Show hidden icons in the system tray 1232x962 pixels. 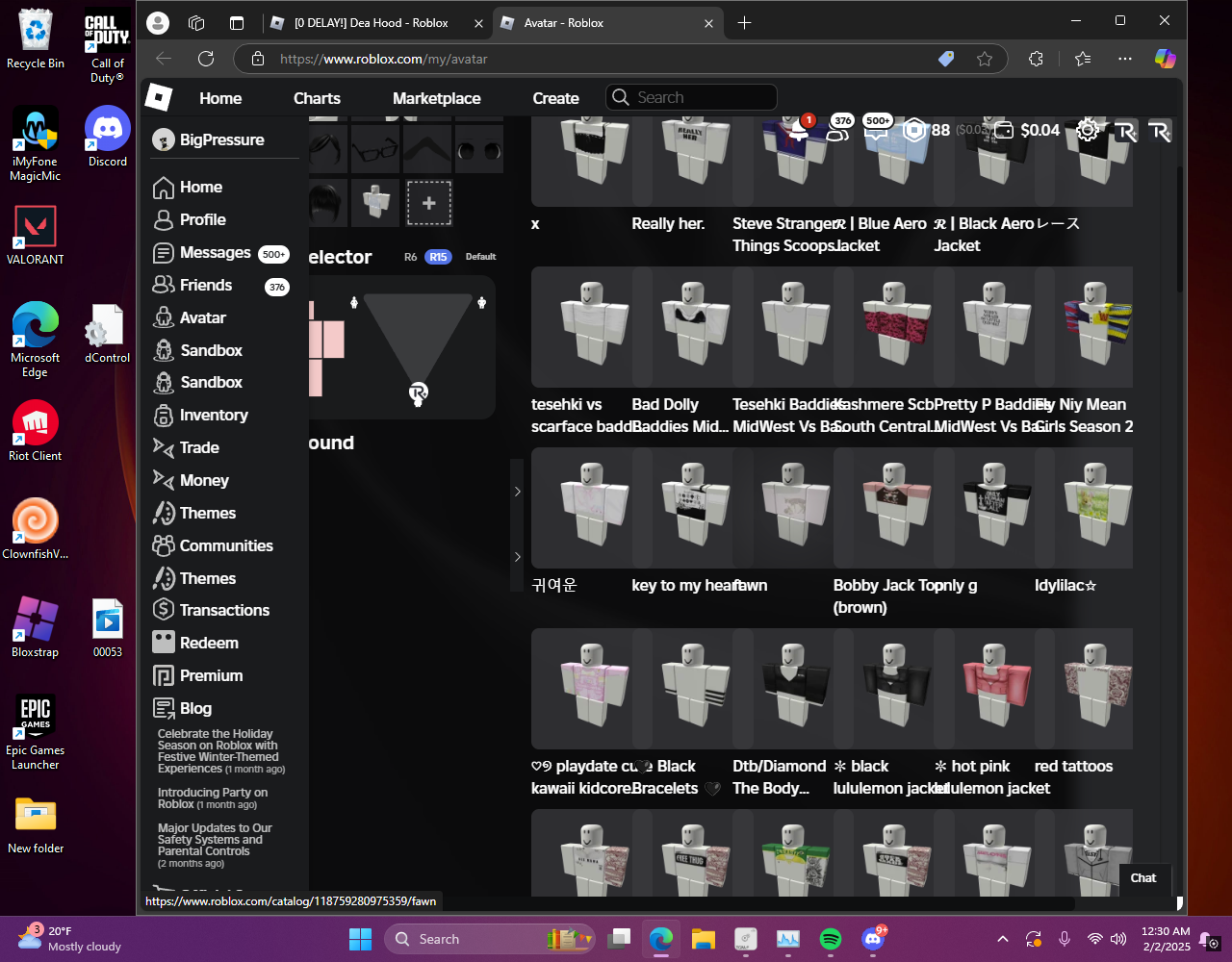pos(1002,939)
